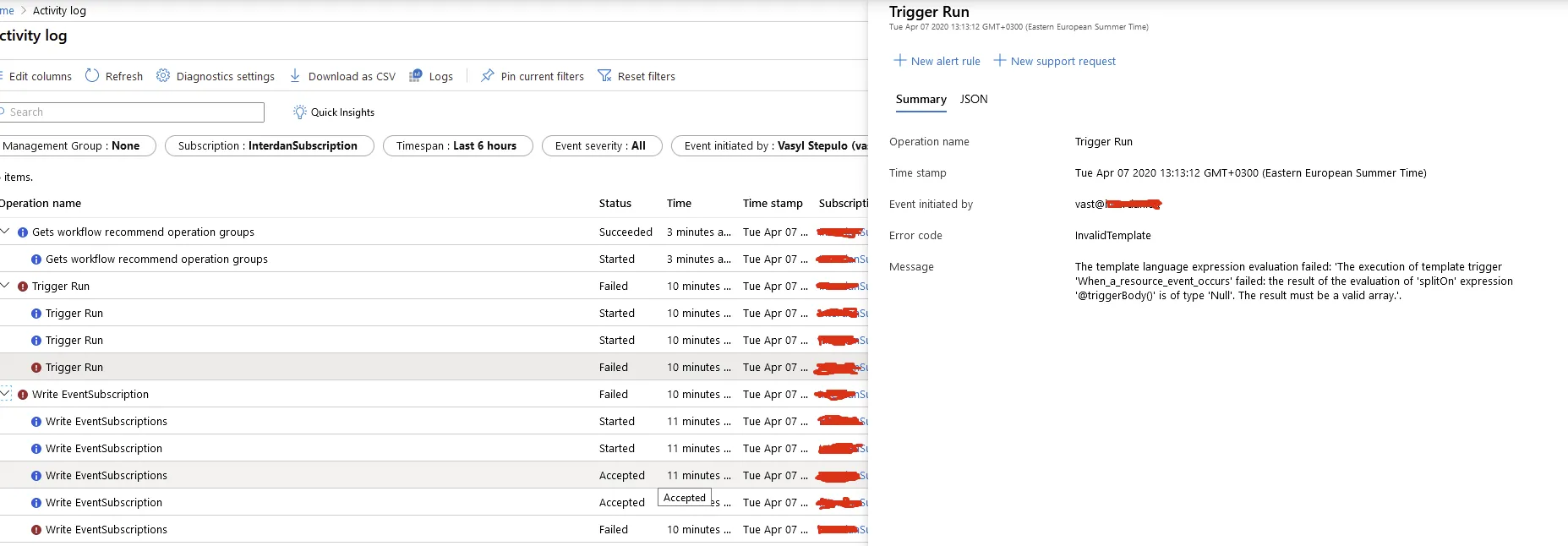Select the Summary tab

921,99
